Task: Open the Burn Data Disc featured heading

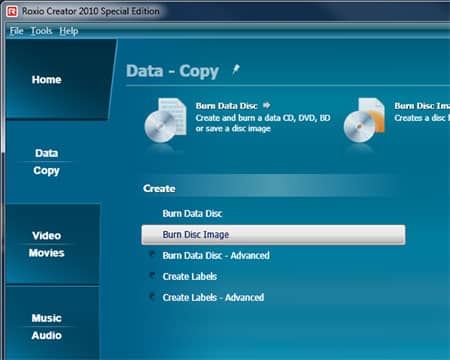Action: coord(226,106)
